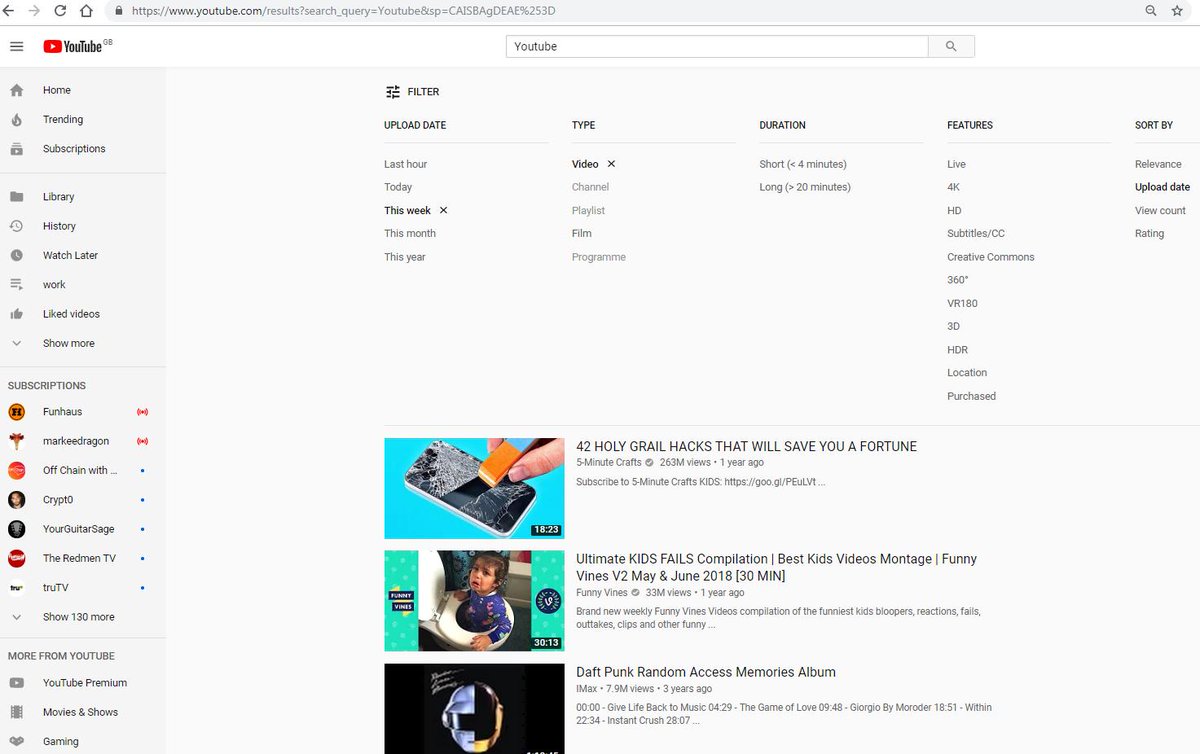Click the browser back arrow

pyautogui.click(x=9, y=10)
